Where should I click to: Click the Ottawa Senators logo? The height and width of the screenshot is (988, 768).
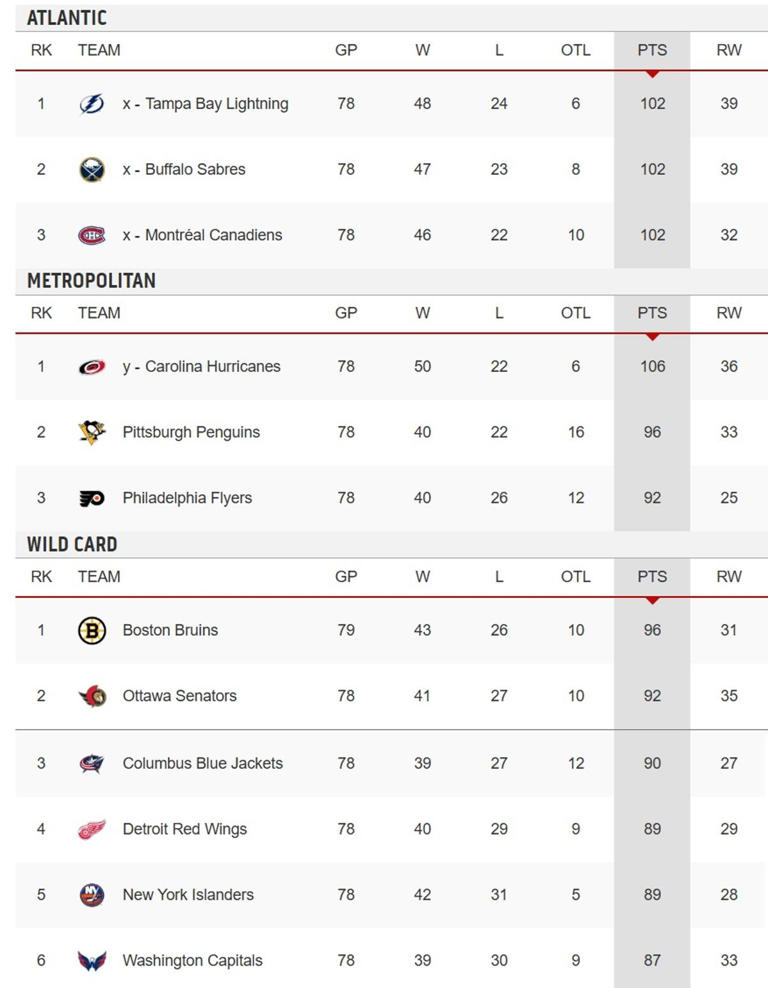[92, 697]
